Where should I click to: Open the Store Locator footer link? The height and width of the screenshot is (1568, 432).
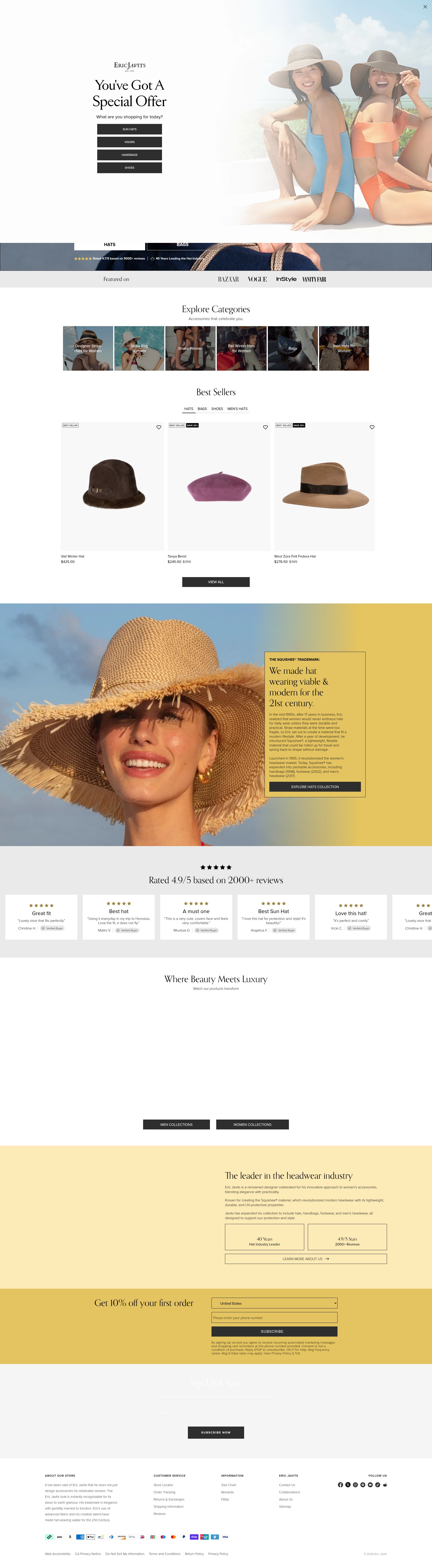[163, 1485]
